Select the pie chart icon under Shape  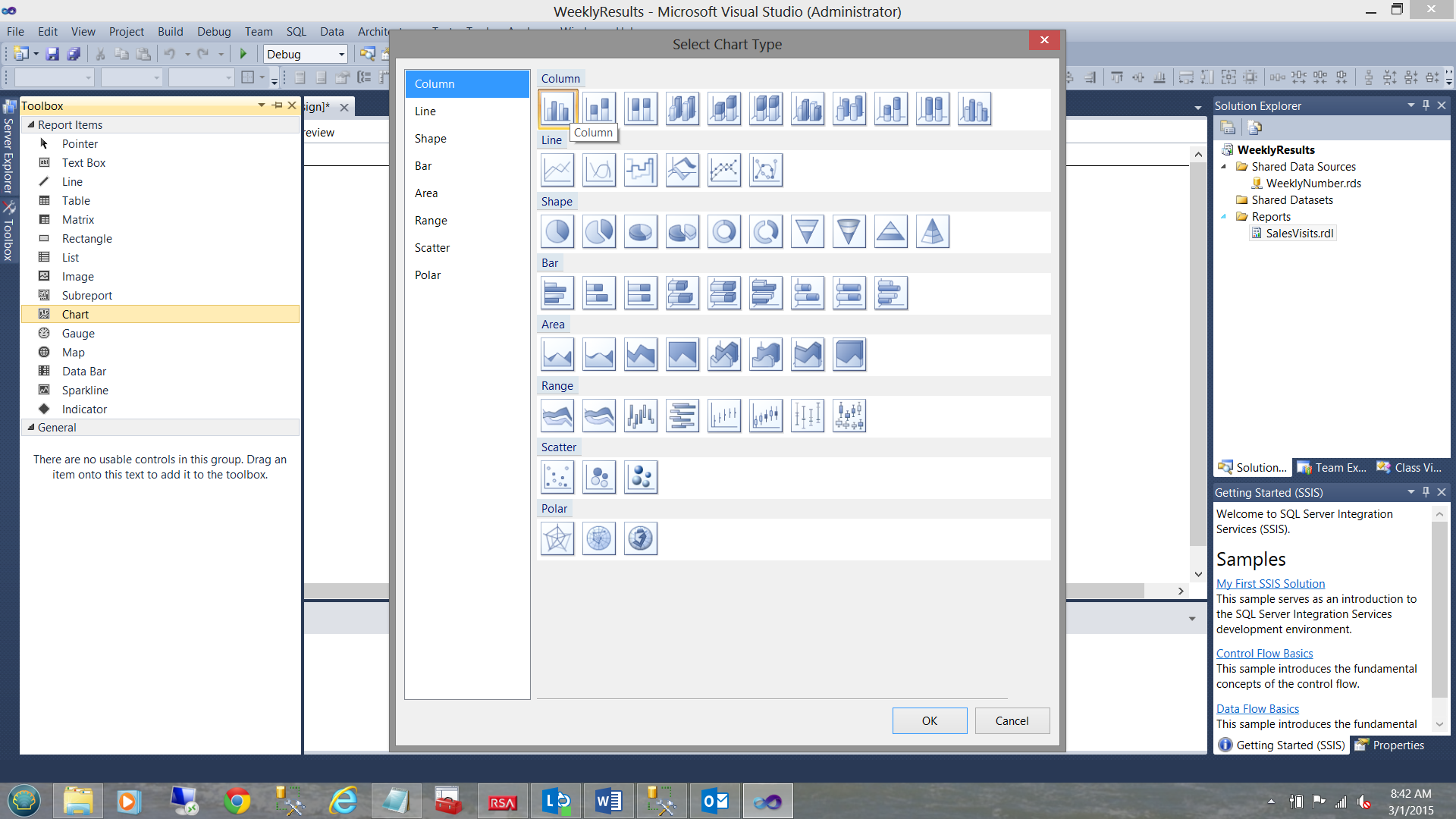[557, 231]
